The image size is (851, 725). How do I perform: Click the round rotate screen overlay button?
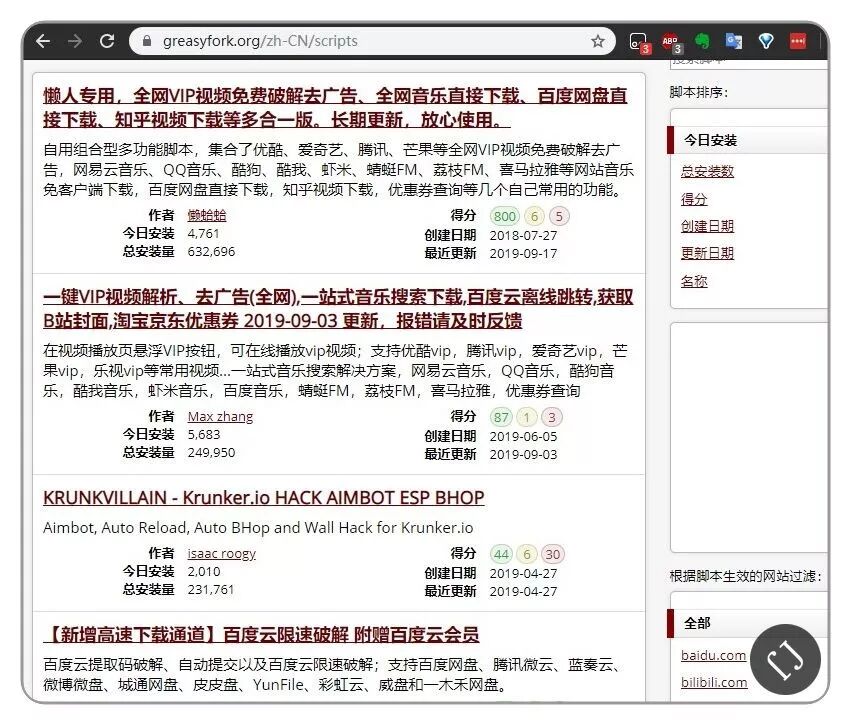(785, 659)
